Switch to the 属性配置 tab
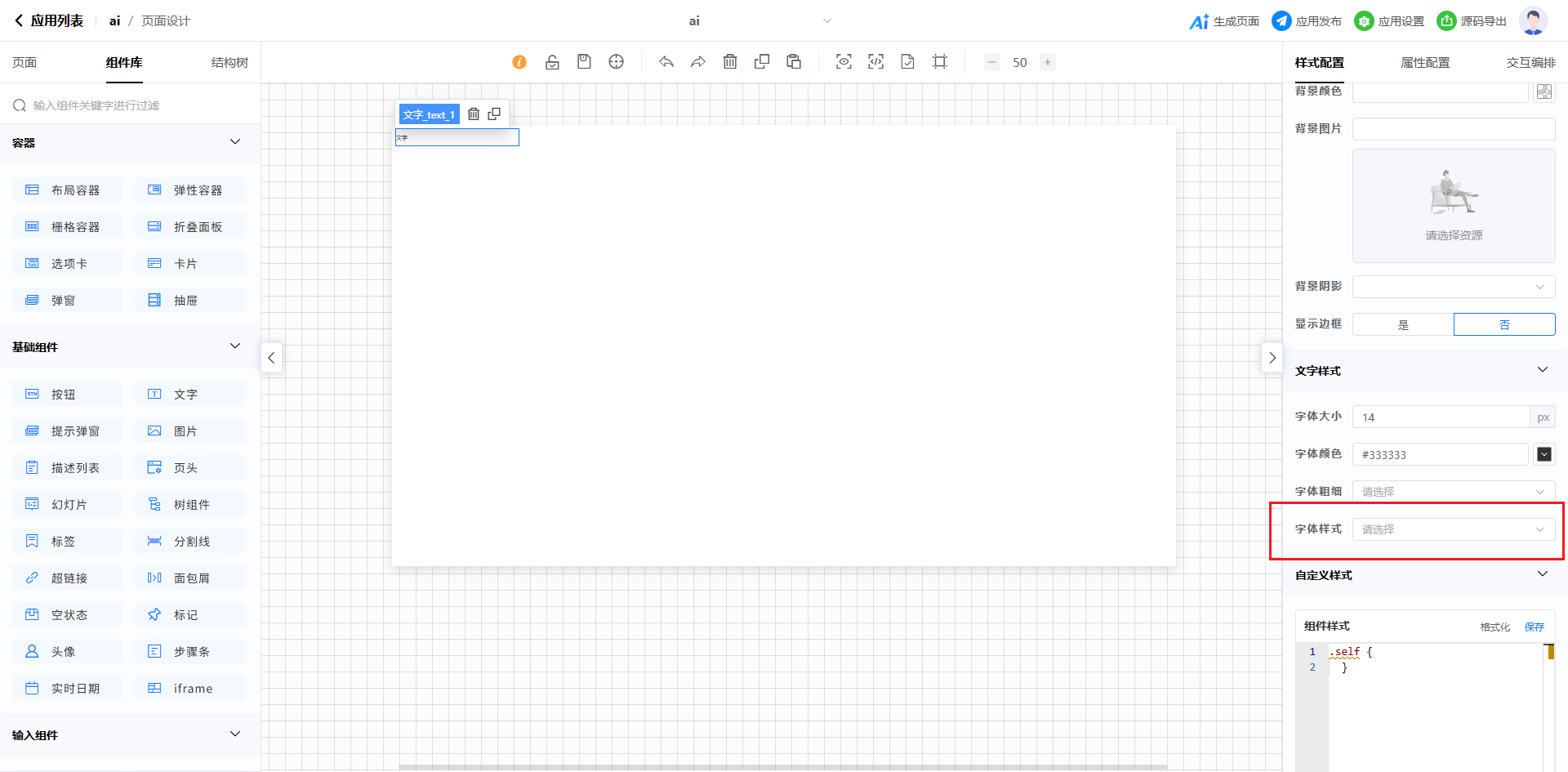Screen dimensions: 1568x772 (x=1425, y=63)
